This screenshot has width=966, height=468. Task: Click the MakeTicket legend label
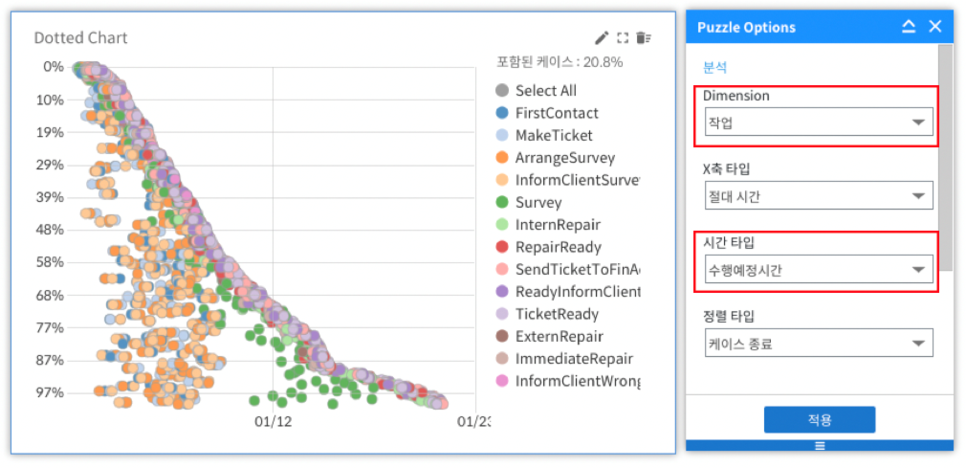click(x=553, y=135)
